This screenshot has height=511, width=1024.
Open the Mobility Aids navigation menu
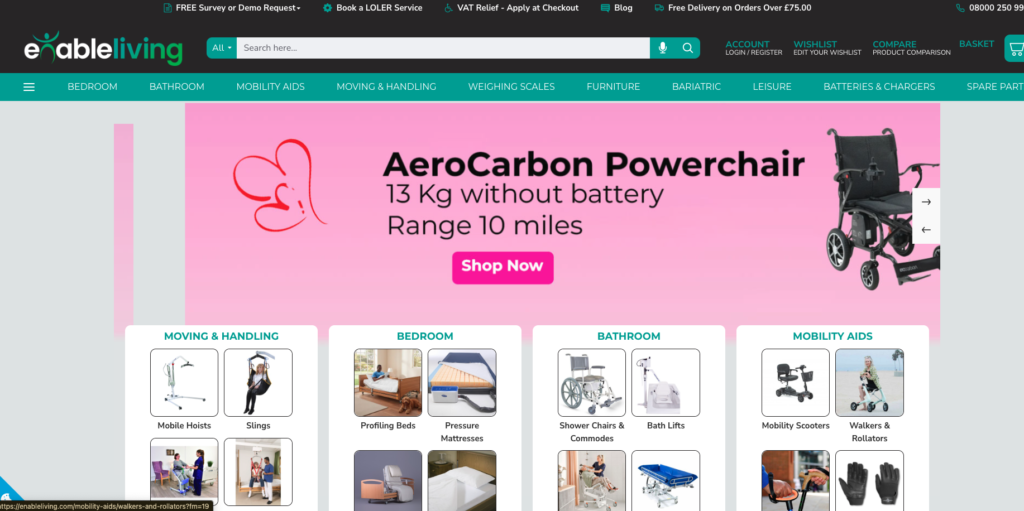click(270, 86)
